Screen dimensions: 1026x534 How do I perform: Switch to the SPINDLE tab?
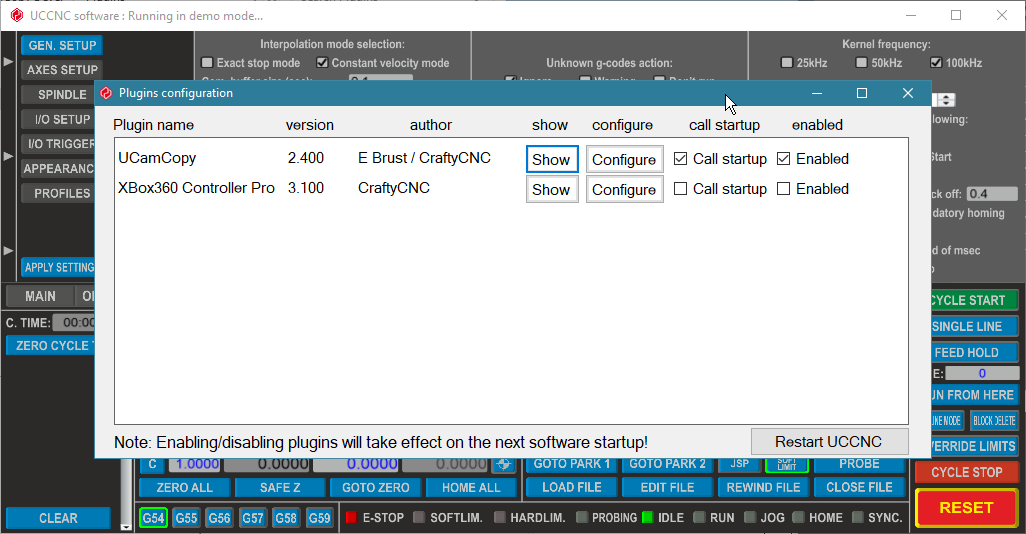58,95
